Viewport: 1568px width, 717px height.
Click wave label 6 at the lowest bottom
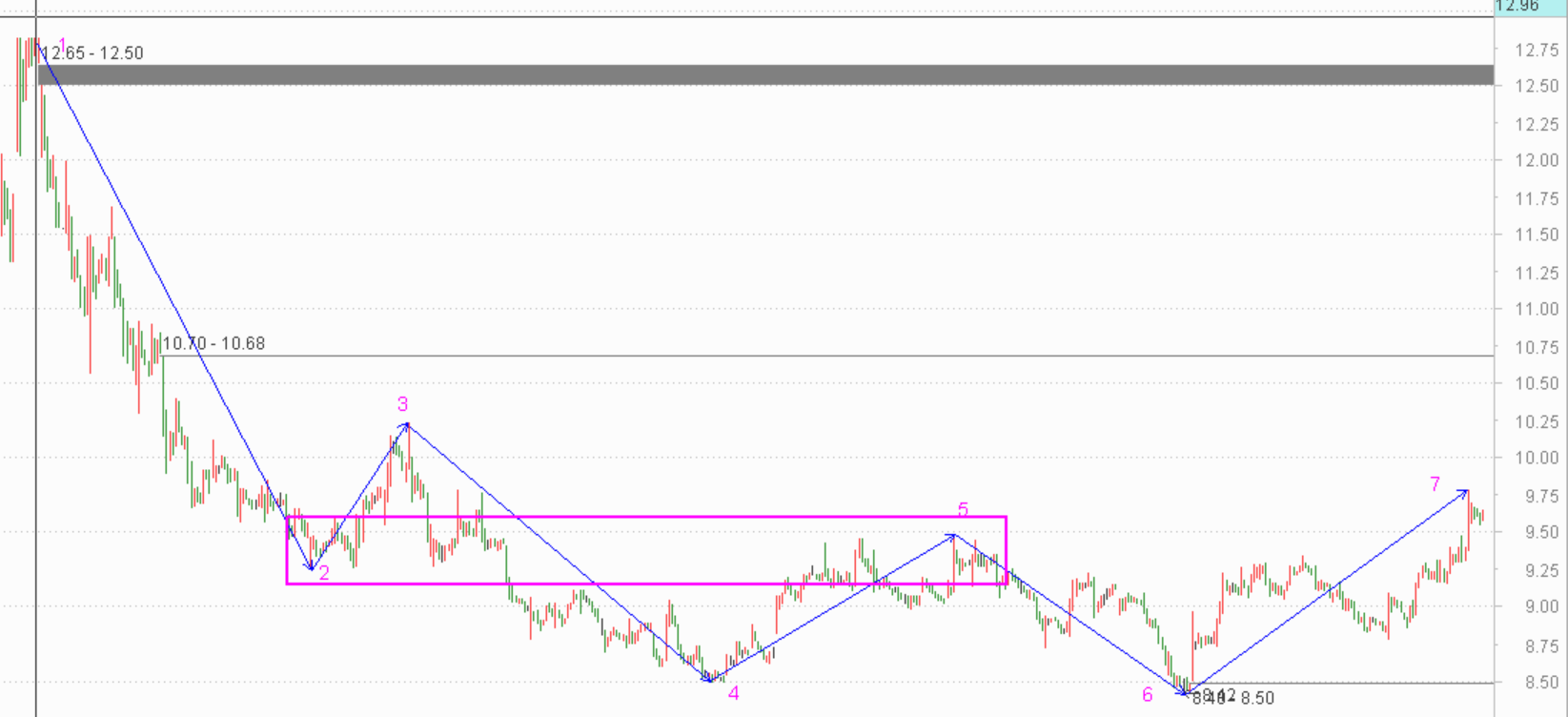click(x=1147, y=695)
